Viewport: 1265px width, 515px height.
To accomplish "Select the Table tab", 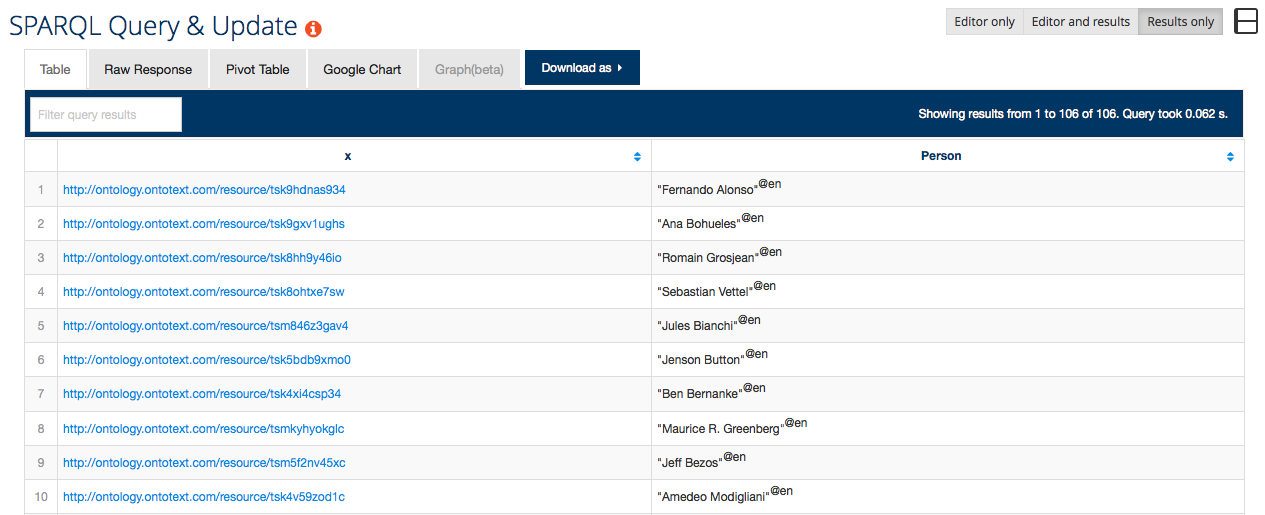I will 55,69.
